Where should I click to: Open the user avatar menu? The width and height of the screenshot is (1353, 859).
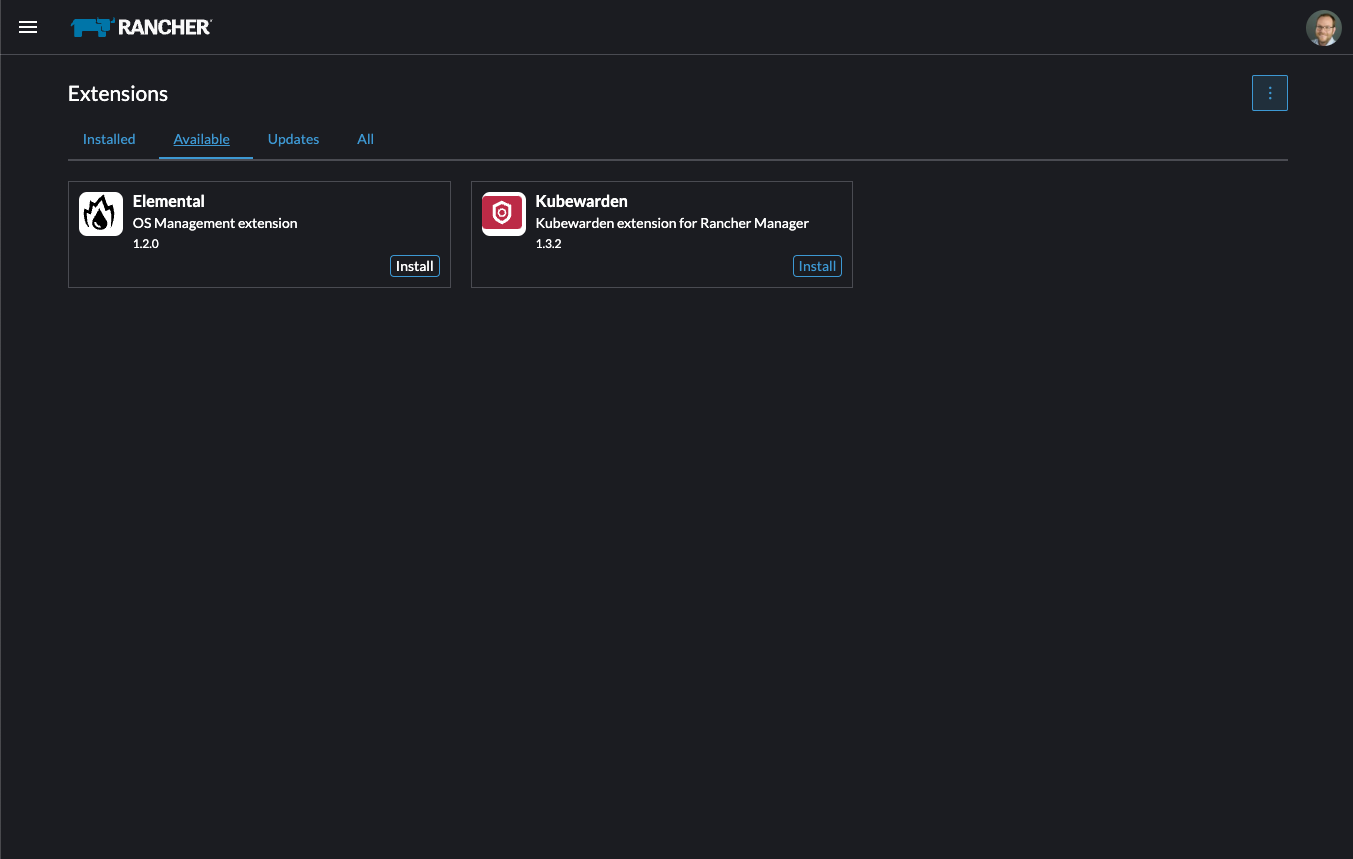pyautogui.click(x=1323, y=28)
